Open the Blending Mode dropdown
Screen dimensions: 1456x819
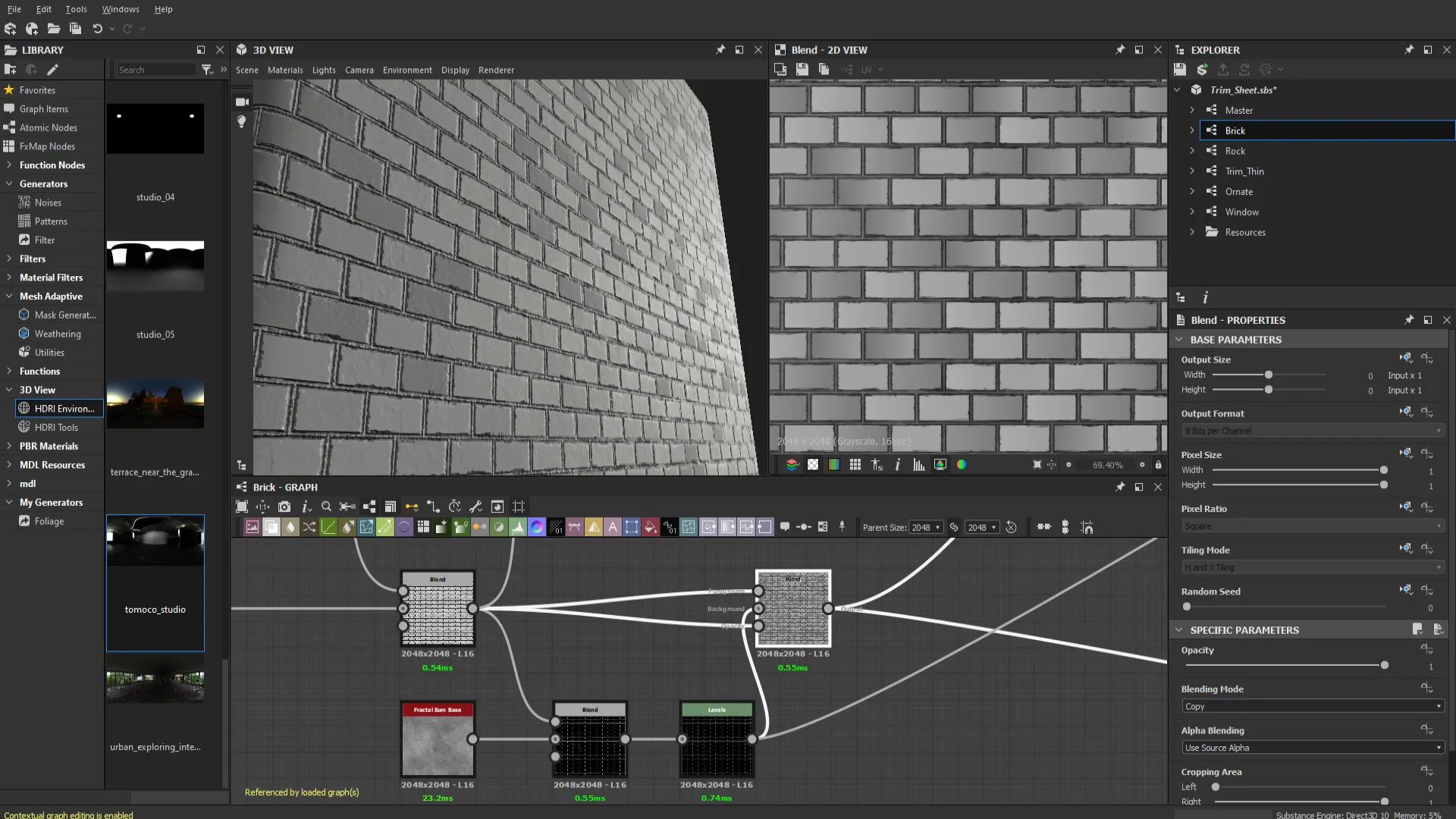1313,706
